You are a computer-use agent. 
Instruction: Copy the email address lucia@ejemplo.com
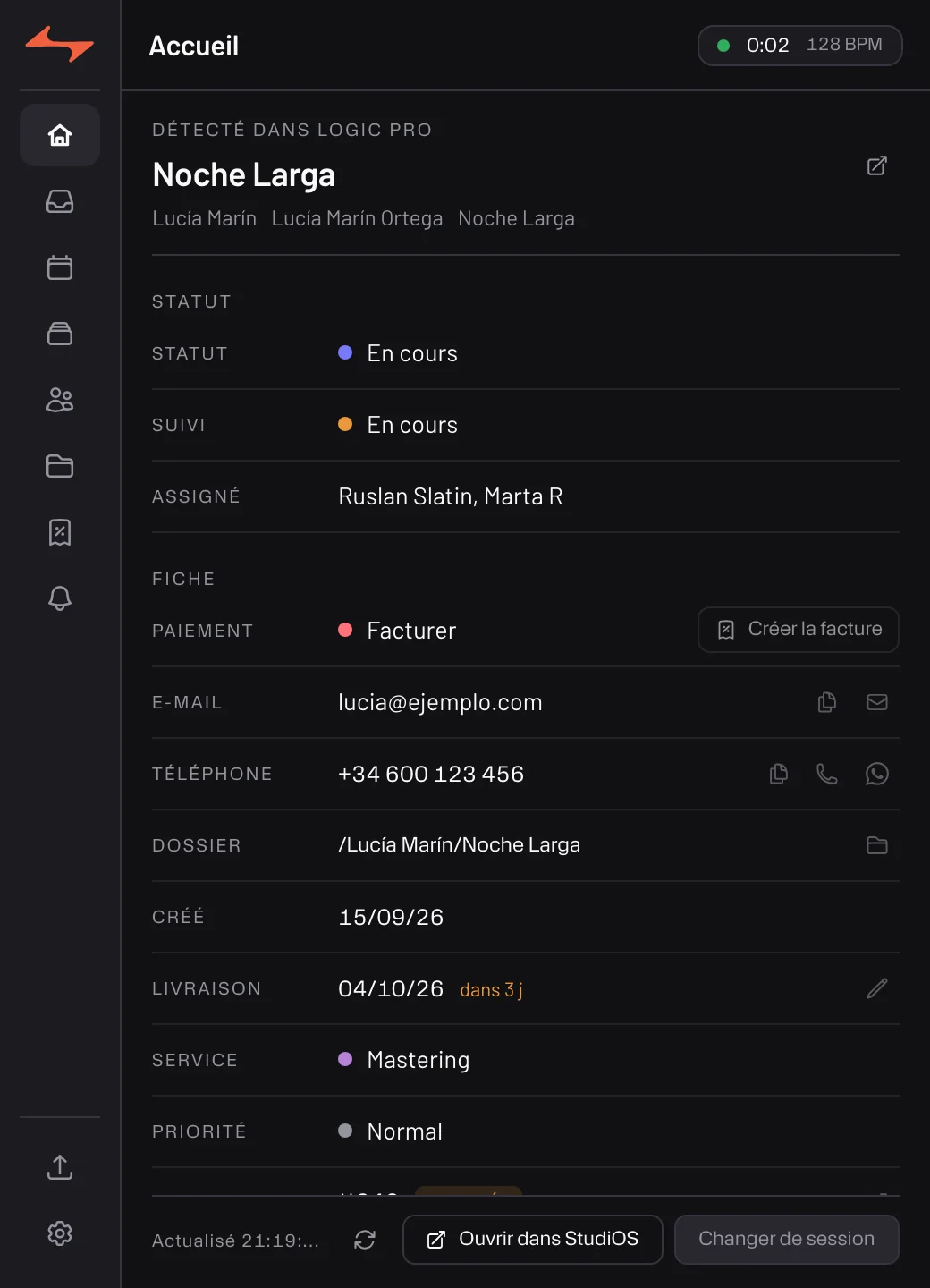827,702
